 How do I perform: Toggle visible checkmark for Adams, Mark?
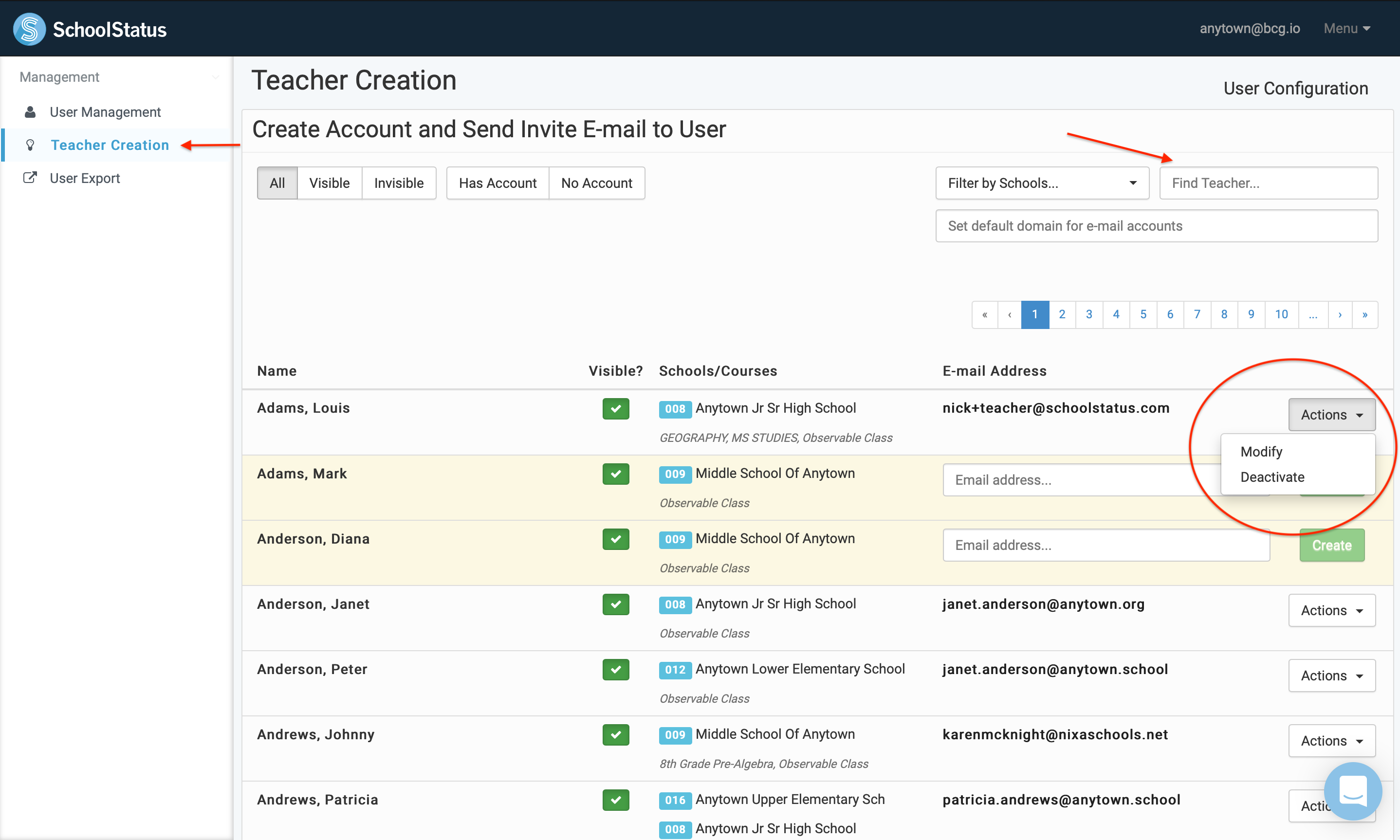616,474
